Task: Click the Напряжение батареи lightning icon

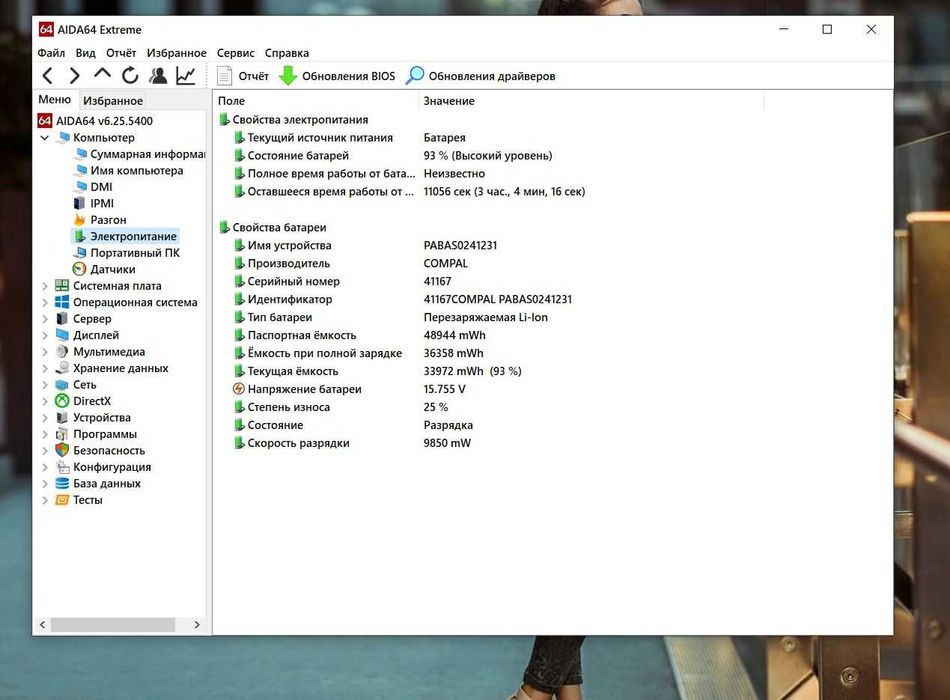Action: [x=239, y=389]
